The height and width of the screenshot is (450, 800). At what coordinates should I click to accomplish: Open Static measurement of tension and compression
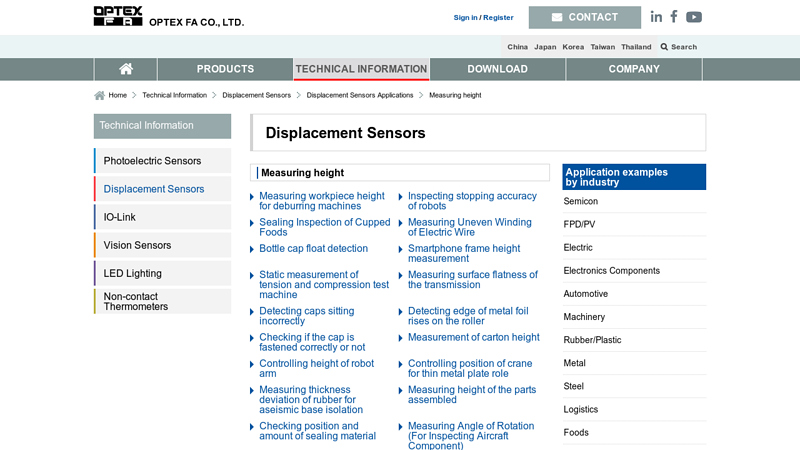324,285
